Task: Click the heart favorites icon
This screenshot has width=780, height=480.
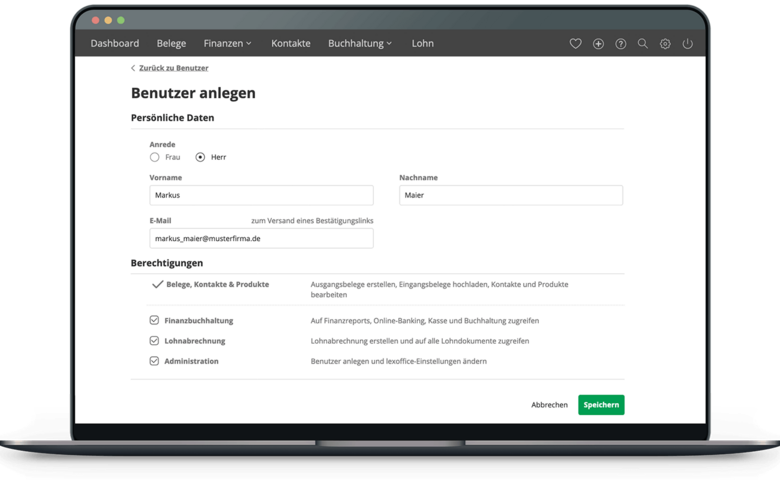Action: (575, 44)
